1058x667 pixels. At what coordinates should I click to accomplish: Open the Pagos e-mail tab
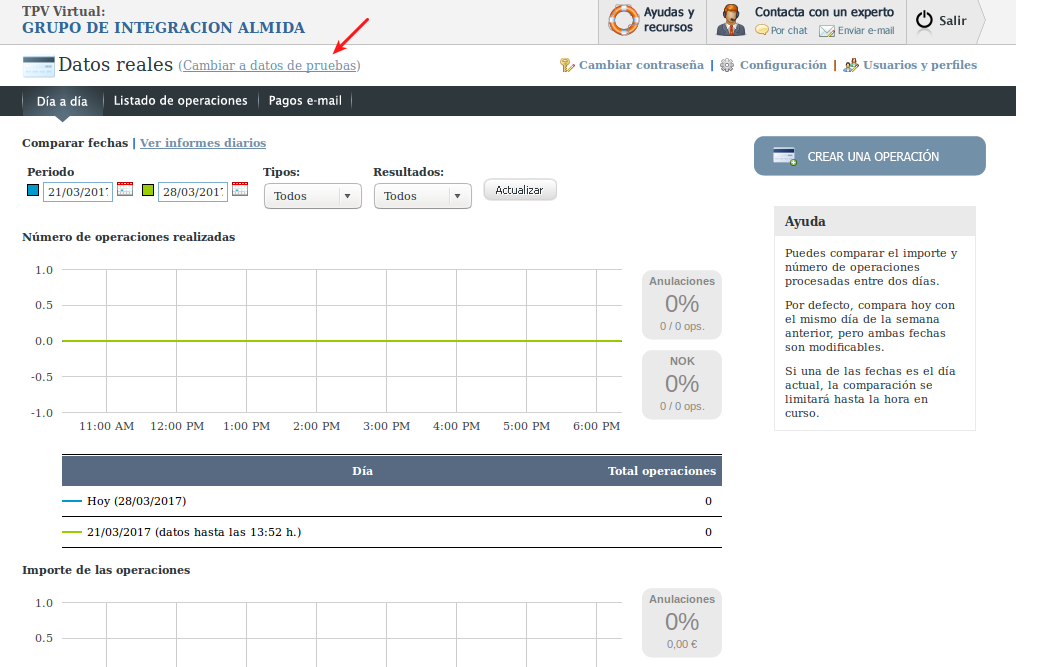(x=304, y=101)
